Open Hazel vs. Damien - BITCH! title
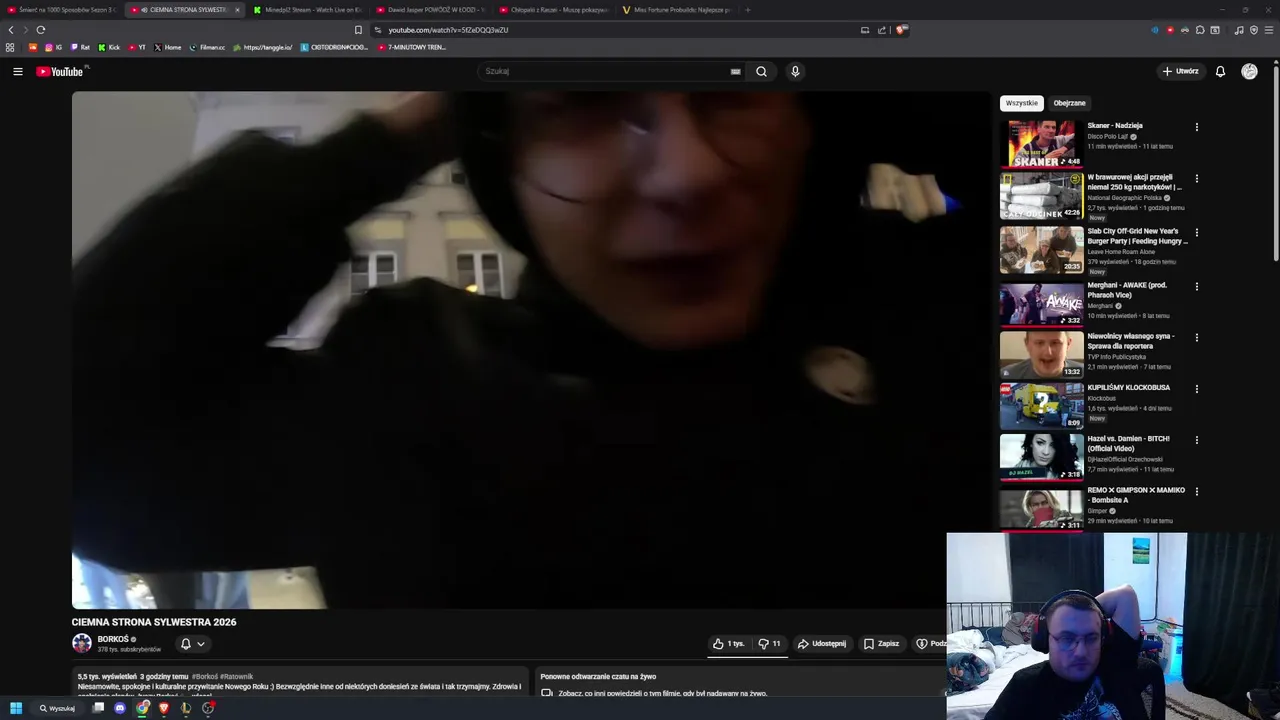Image resolution: width=1280 pixels, height=720 pixels. 1128,443
